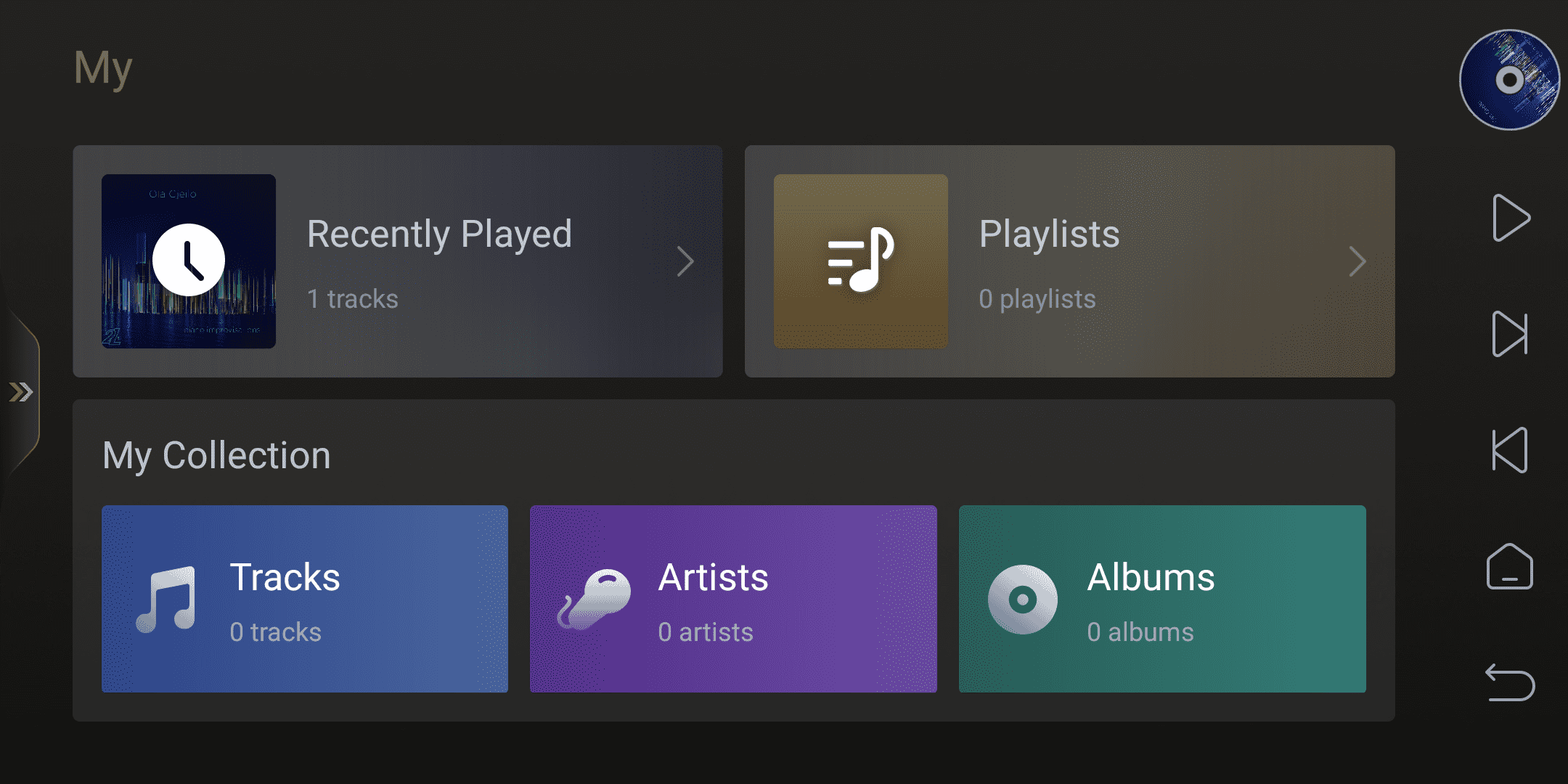This screenshot has height=784, width=1568.
Task: Click the Playlists music-note icon tile
Action: 861,261
